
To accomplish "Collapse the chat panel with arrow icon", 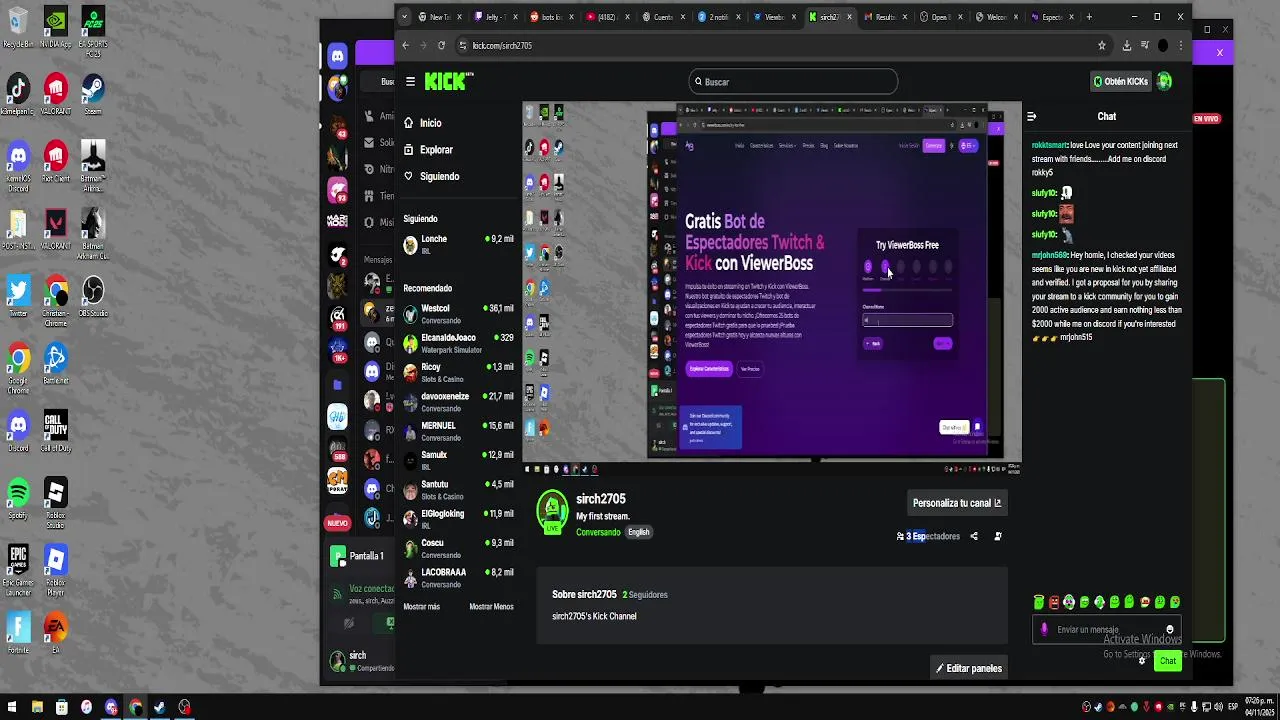I will click(x=1031, y=117).
